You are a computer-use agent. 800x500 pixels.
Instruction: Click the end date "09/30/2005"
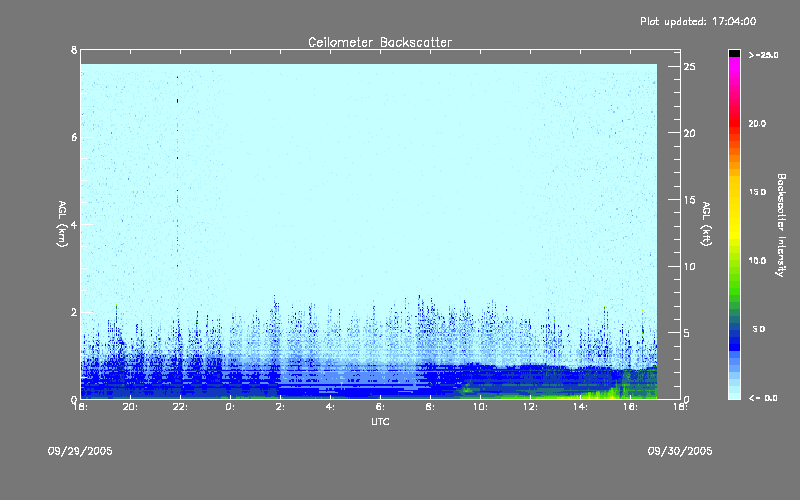(680, 451)
